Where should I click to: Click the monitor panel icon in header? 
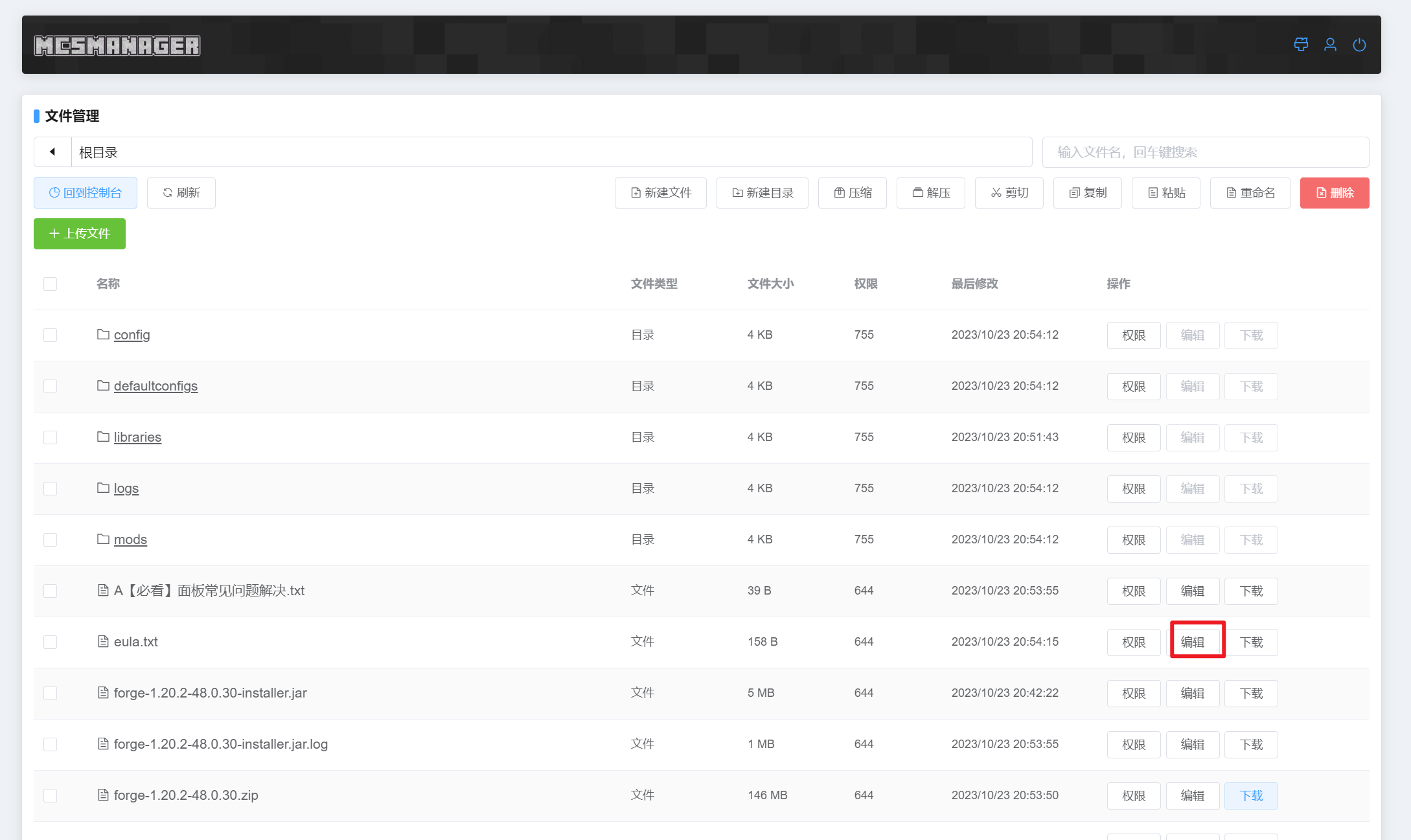click(1301, 45)
